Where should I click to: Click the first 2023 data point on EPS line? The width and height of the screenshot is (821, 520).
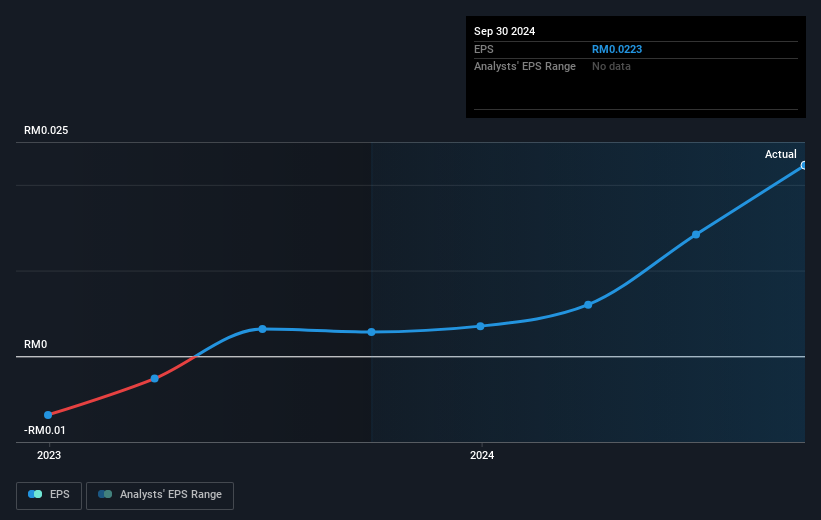tap(48, 415)
